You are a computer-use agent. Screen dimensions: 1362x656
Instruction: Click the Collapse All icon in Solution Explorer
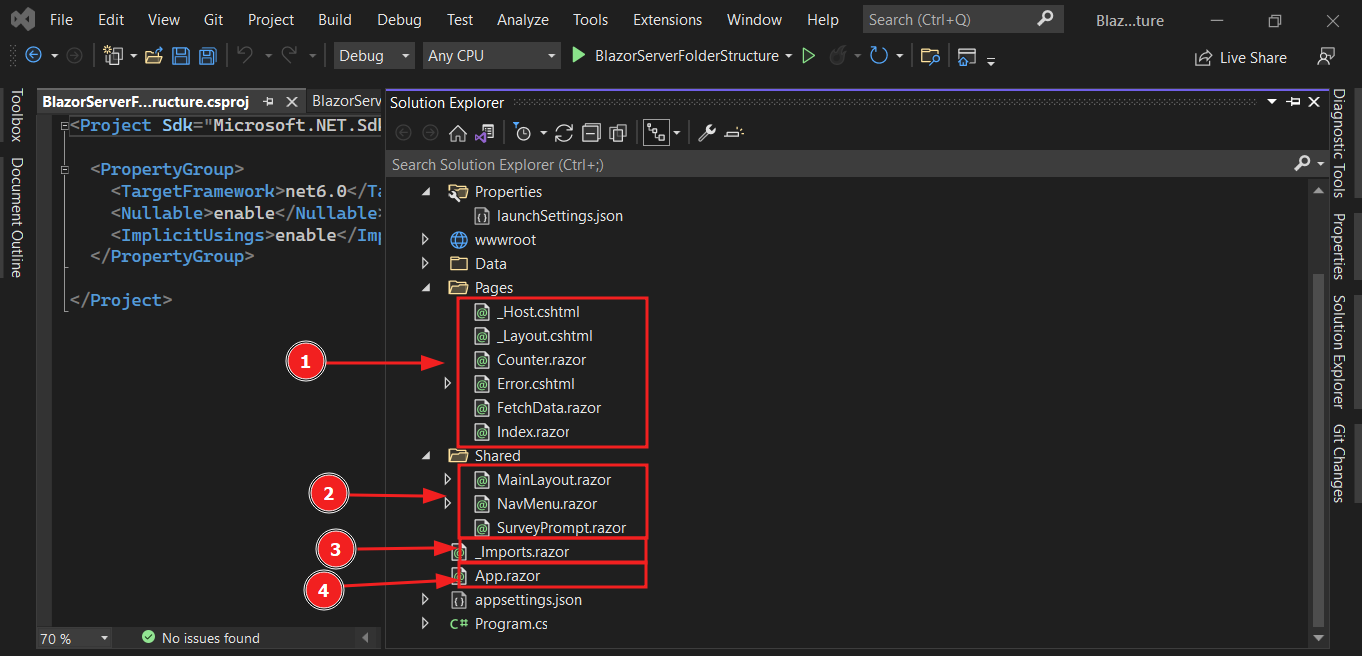point(591,133)
